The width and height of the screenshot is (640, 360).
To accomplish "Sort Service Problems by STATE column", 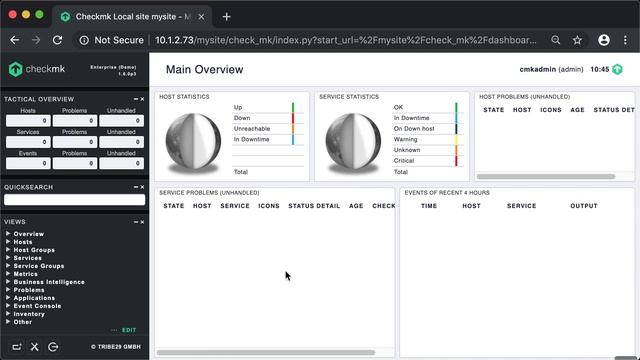I will pos(174,206).
